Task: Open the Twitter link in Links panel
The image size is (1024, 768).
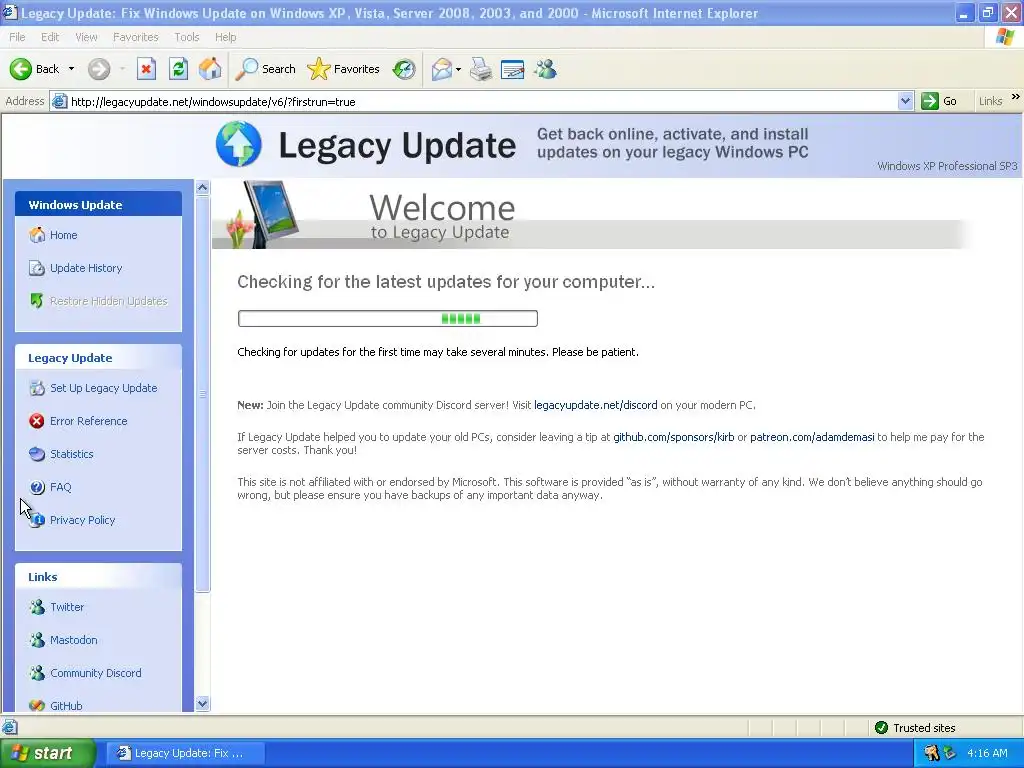Action: 67,607
